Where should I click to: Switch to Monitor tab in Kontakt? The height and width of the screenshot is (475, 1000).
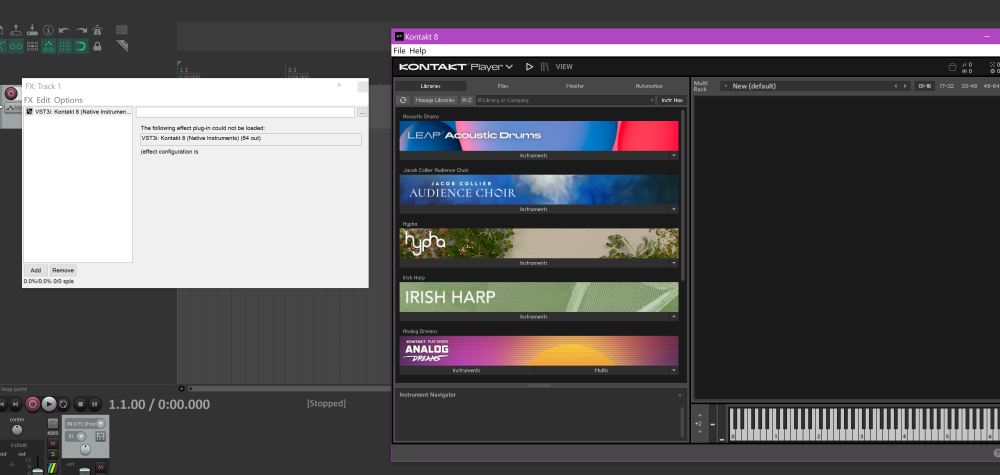pos(575,86)
